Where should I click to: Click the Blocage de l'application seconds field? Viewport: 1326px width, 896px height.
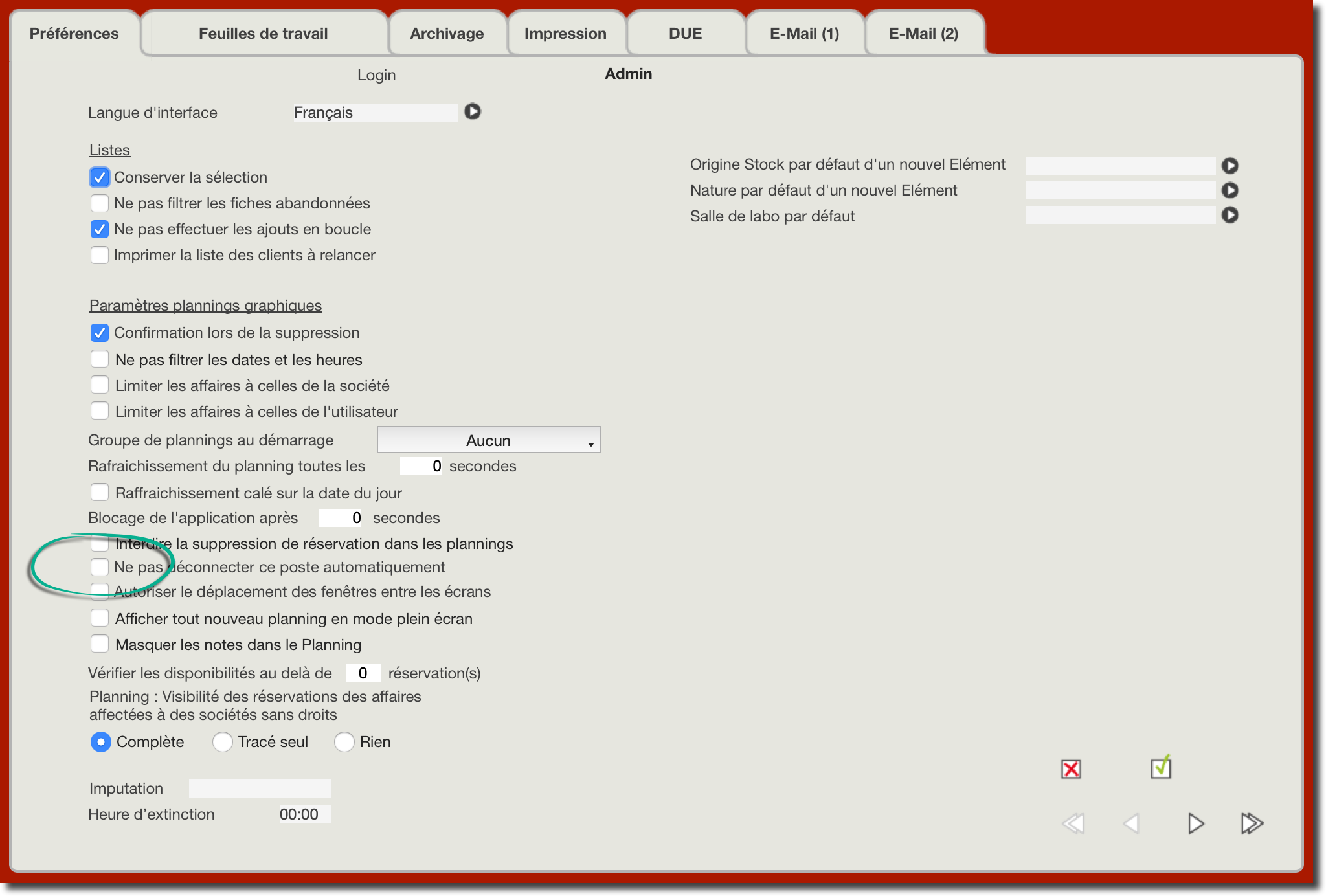(x=340, y=518)
